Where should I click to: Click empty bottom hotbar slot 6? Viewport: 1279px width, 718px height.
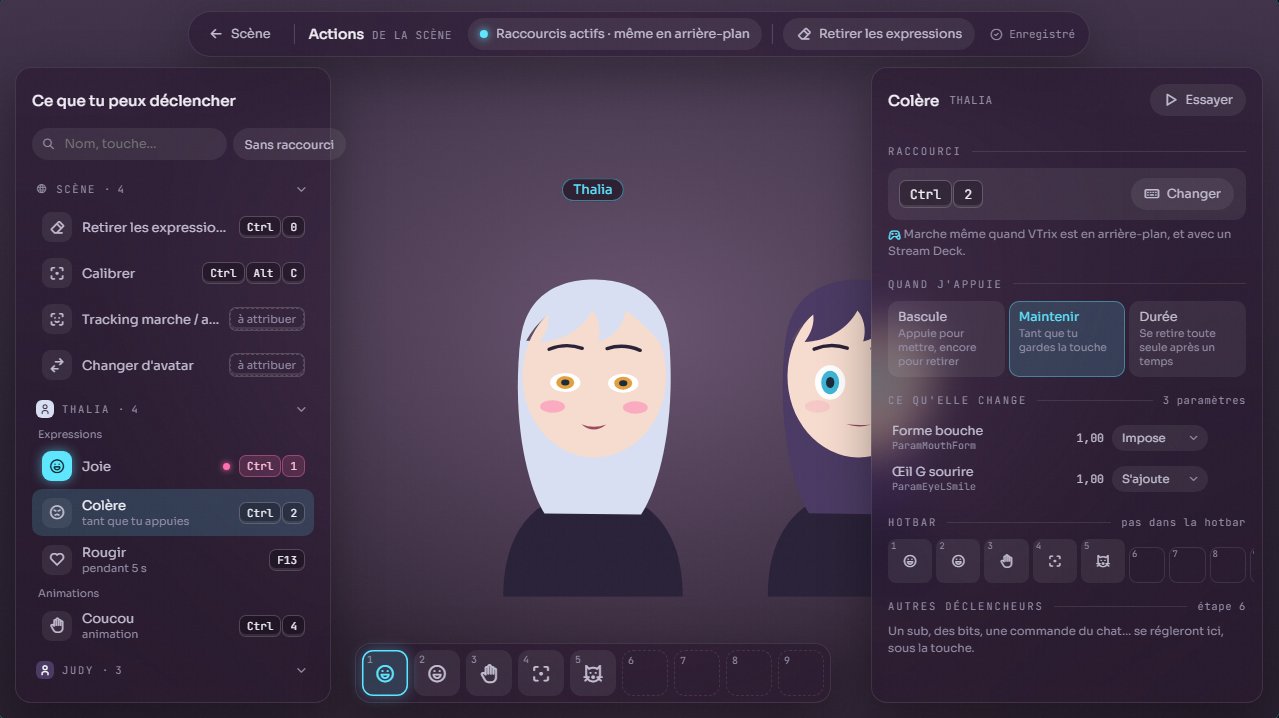(x=645, y=673)
